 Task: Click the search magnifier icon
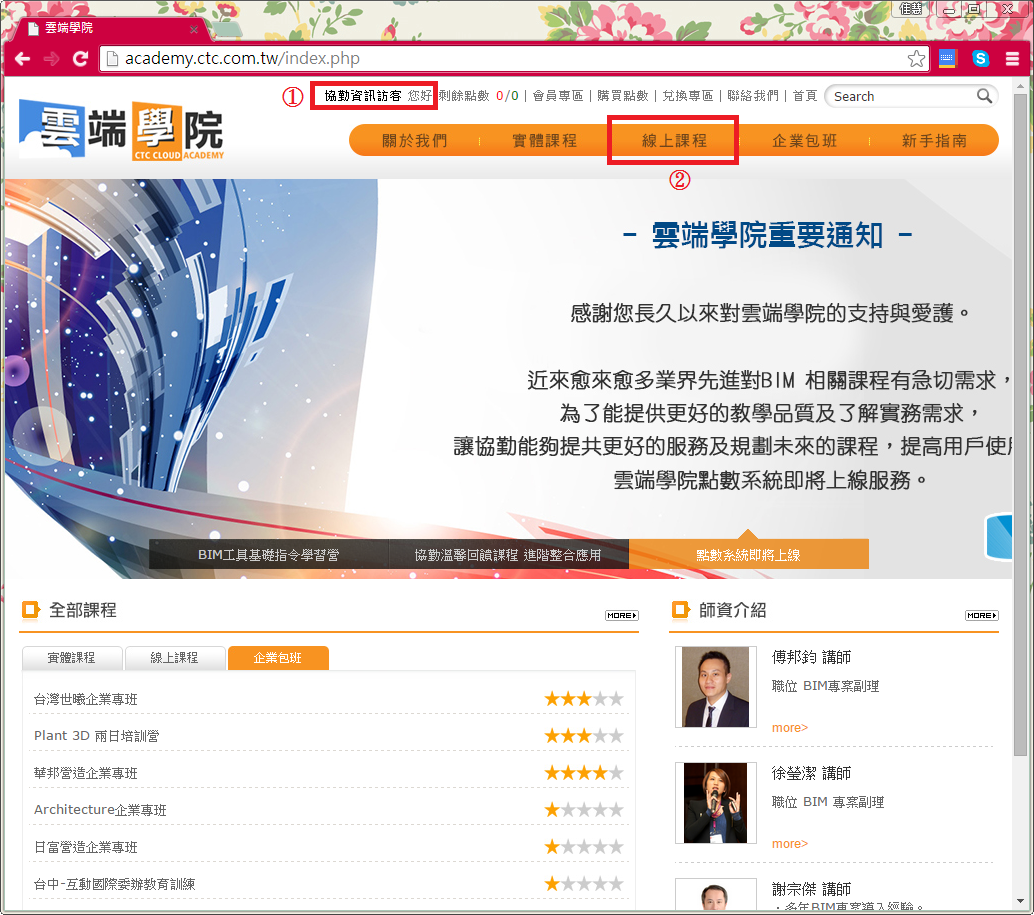click(984, 96)
